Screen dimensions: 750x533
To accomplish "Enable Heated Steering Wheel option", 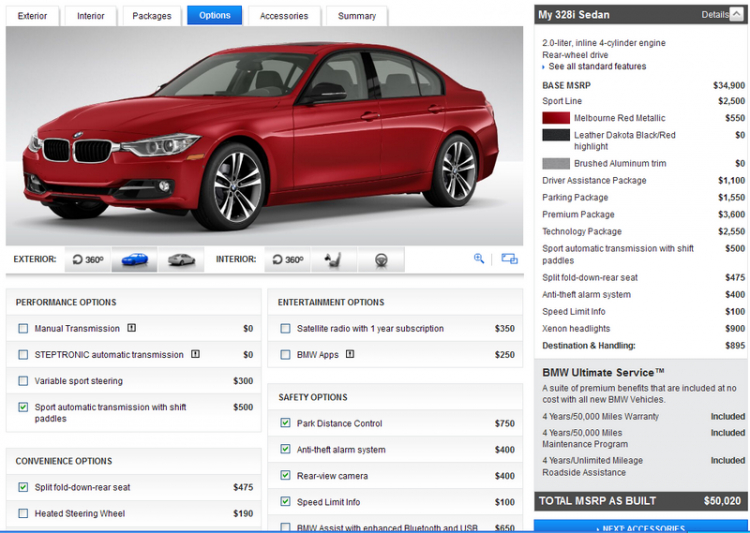I will pyautogui.click(x=23, y=513).
